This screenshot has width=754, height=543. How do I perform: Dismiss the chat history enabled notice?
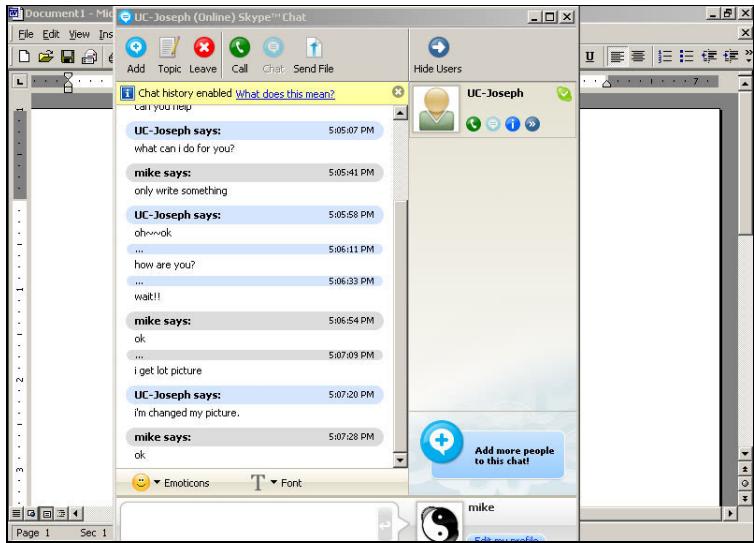pos(398,92)
